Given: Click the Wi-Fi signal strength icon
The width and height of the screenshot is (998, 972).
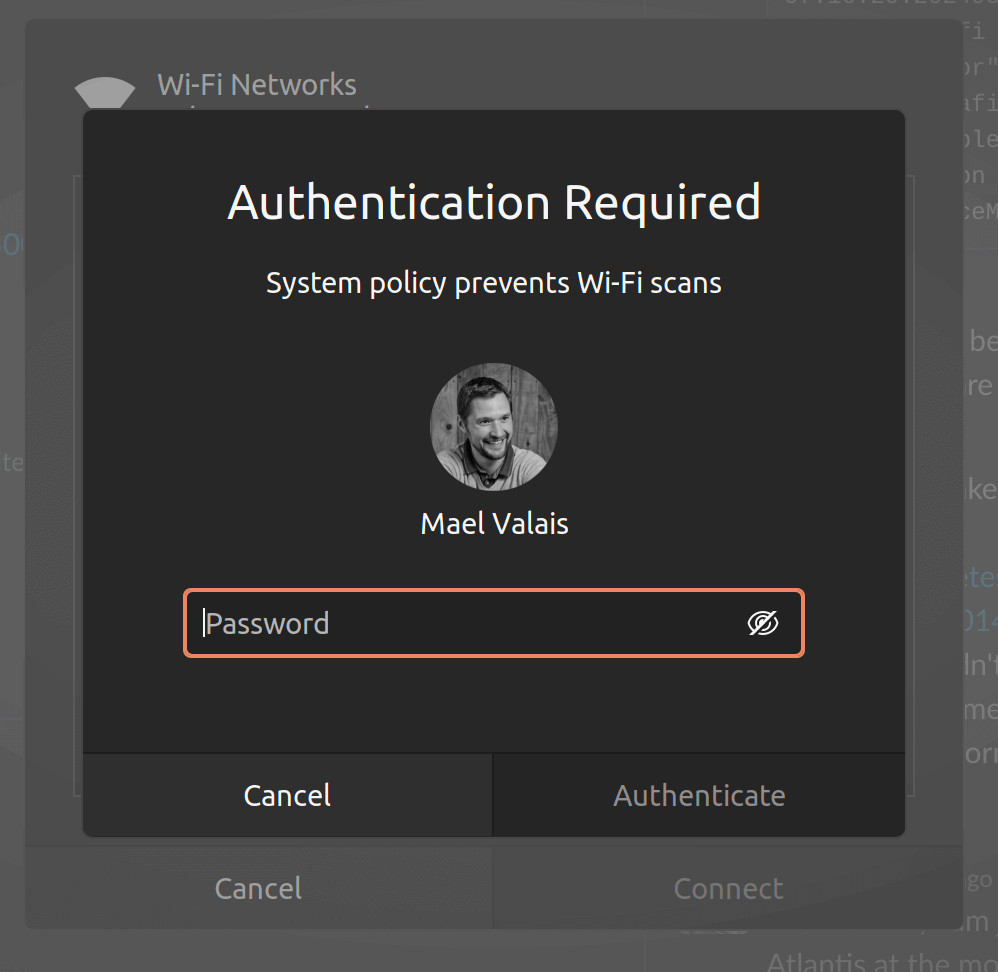Looking at the screenshot, I should click(x=105, y=92).
